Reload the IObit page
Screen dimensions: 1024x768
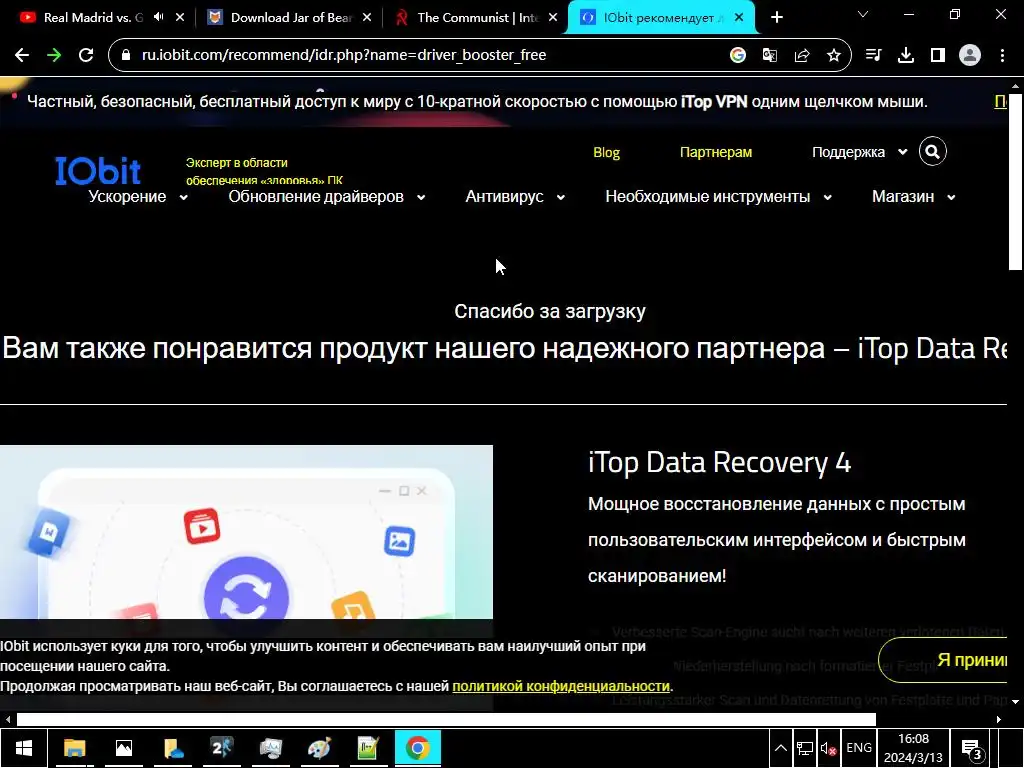[x=86, y=56]
